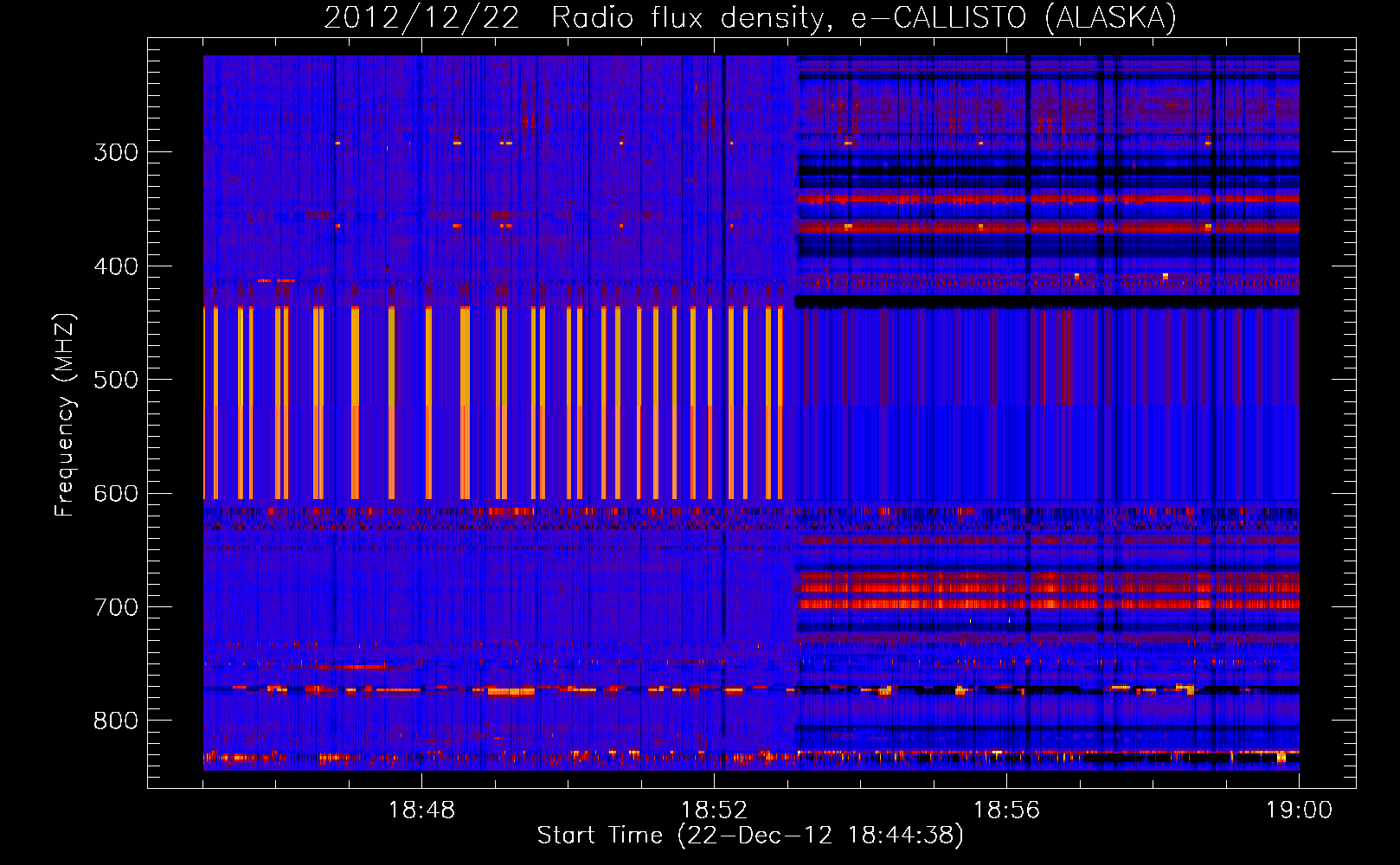1400x865 pixels.
Task: Click the 300 frequency tick label
Action: 116,152
